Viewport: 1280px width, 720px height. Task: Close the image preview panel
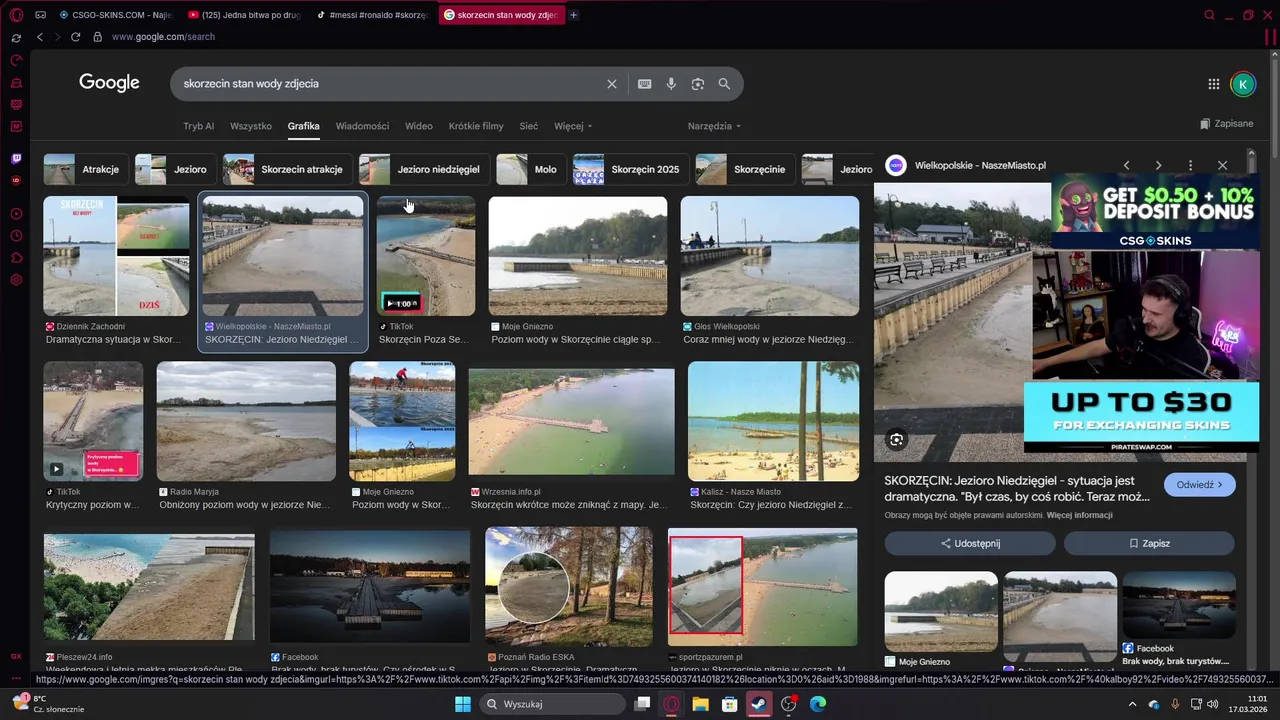click(1222, 165)
